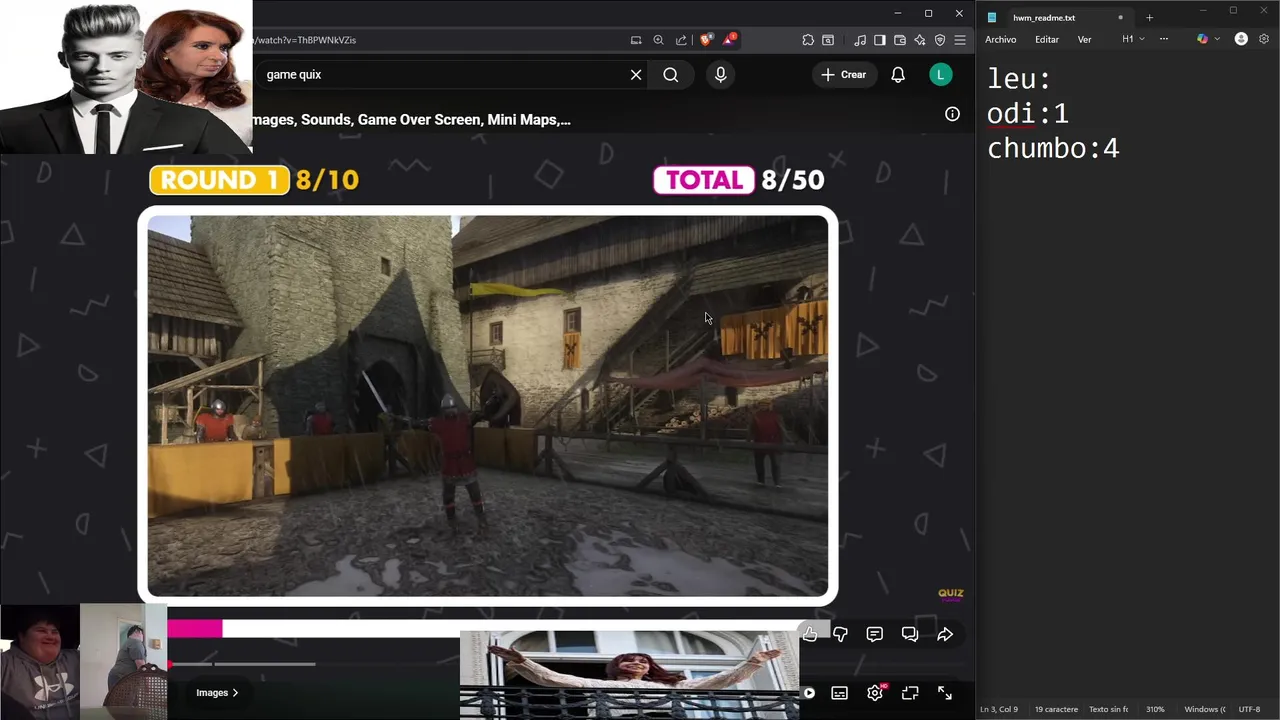Image resolution: width=1280 pixels, height=720 pixels.
Task: Open the live chat replies icon
Action: (x=910, y=634)
